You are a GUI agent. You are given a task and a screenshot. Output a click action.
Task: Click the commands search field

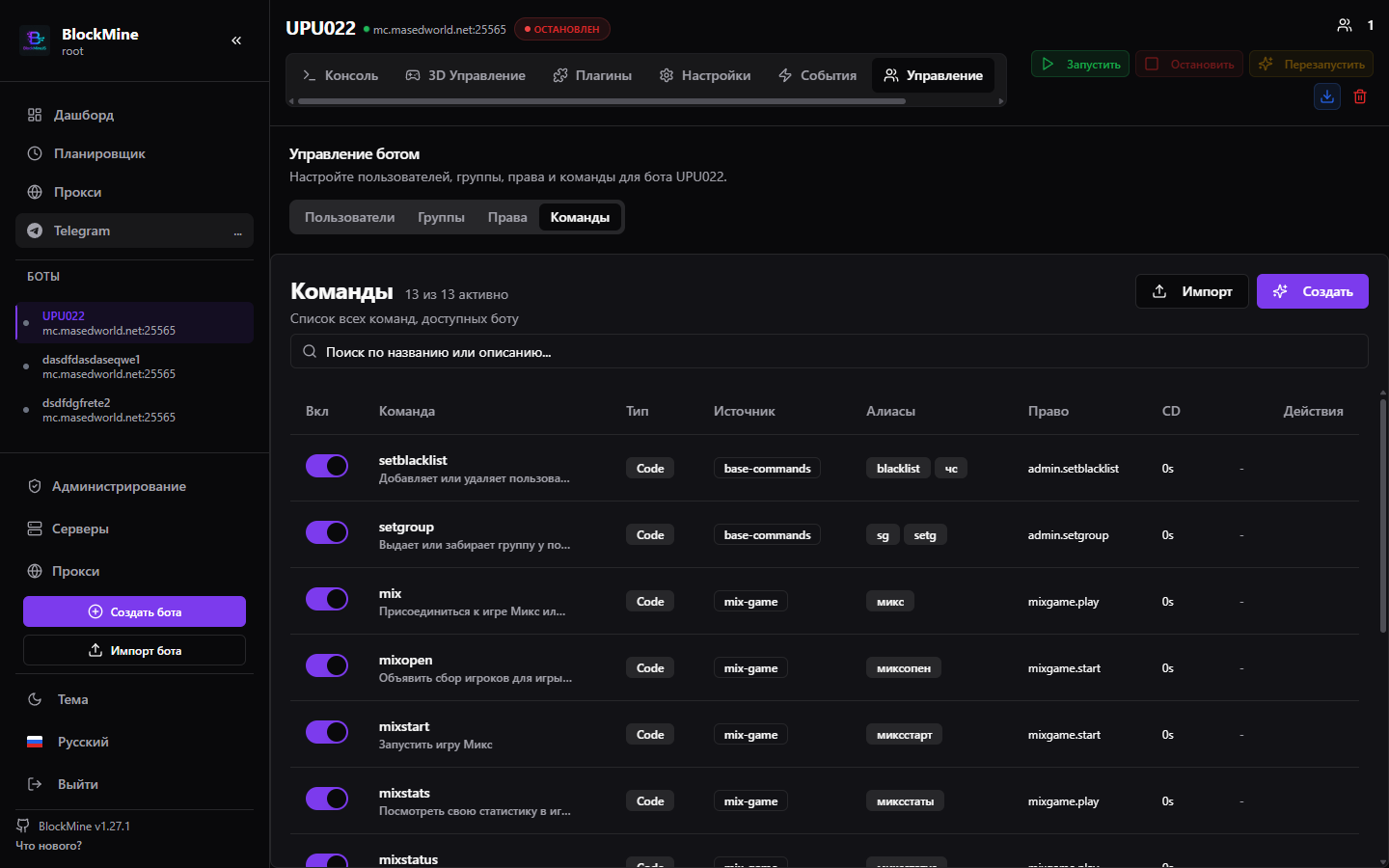click(x=830, y=351)
